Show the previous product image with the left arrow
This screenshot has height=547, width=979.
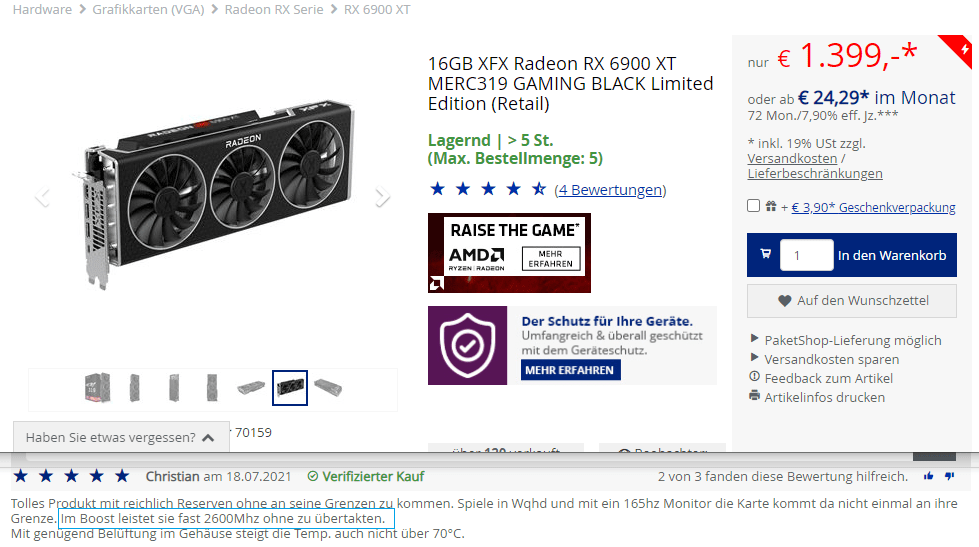click(x=42, y=197)
